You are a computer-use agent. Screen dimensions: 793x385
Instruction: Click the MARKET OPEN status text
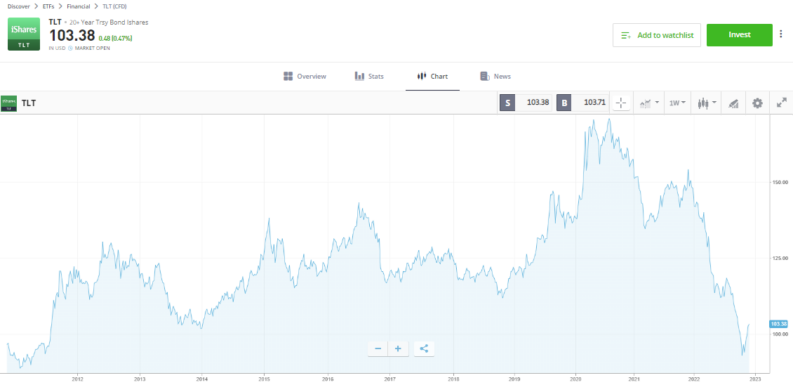click(93, 48)
